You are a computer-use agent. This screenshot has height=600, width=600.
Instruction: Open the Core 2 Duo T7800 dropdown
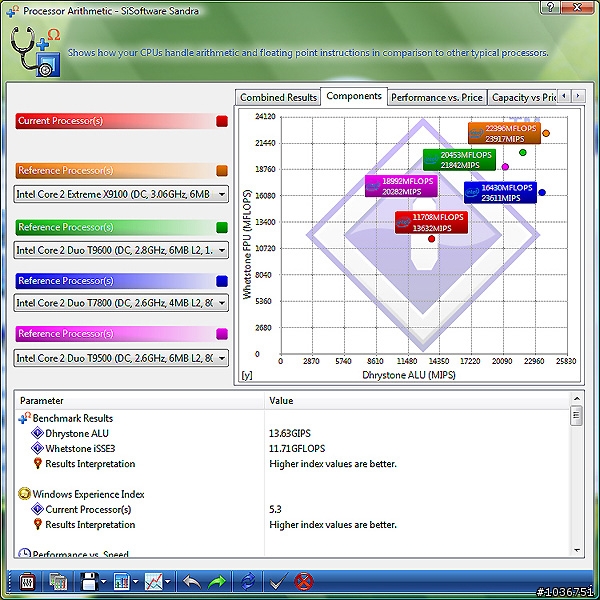tap(121, 303)
